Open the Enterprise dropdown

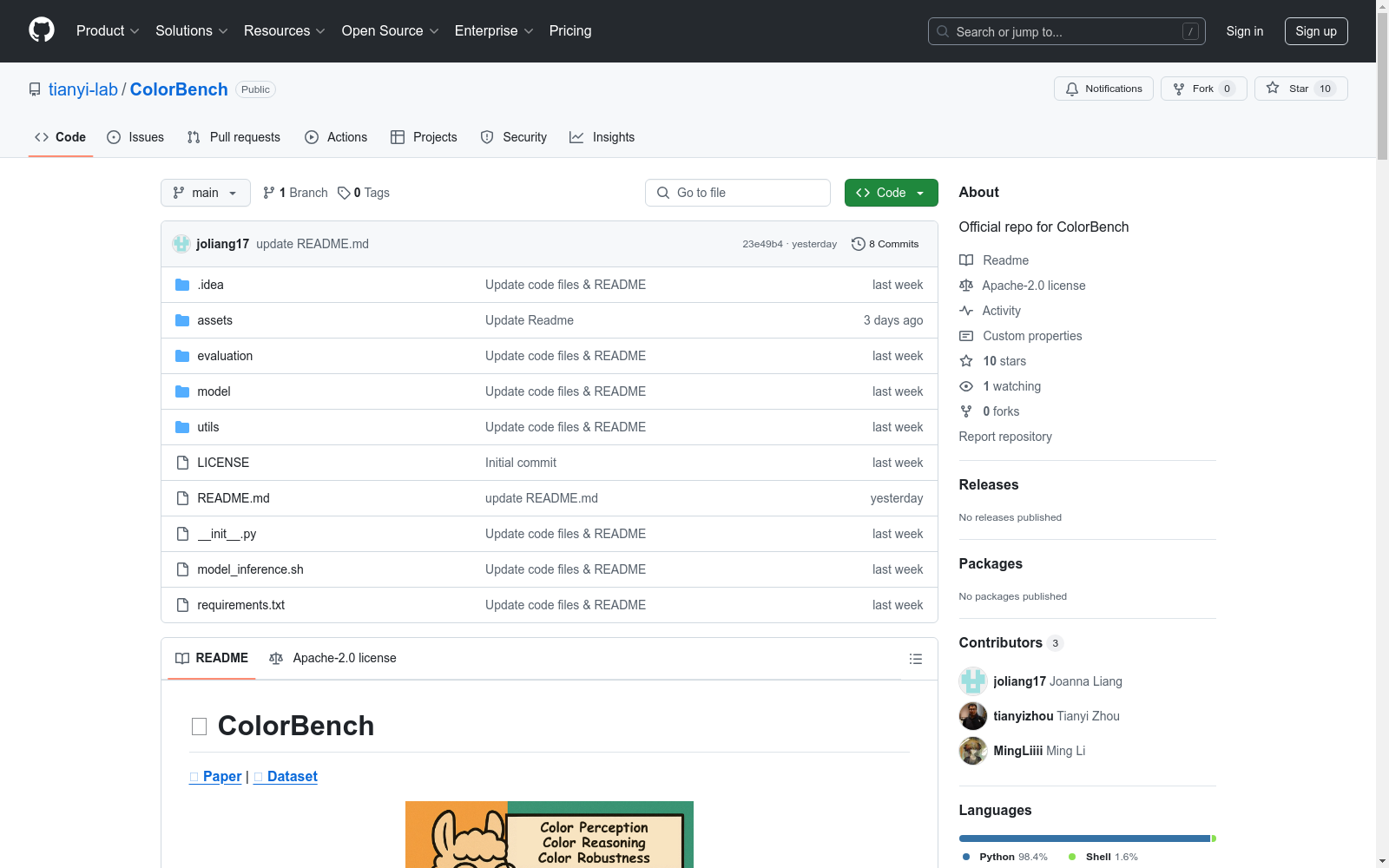[494, 31]
